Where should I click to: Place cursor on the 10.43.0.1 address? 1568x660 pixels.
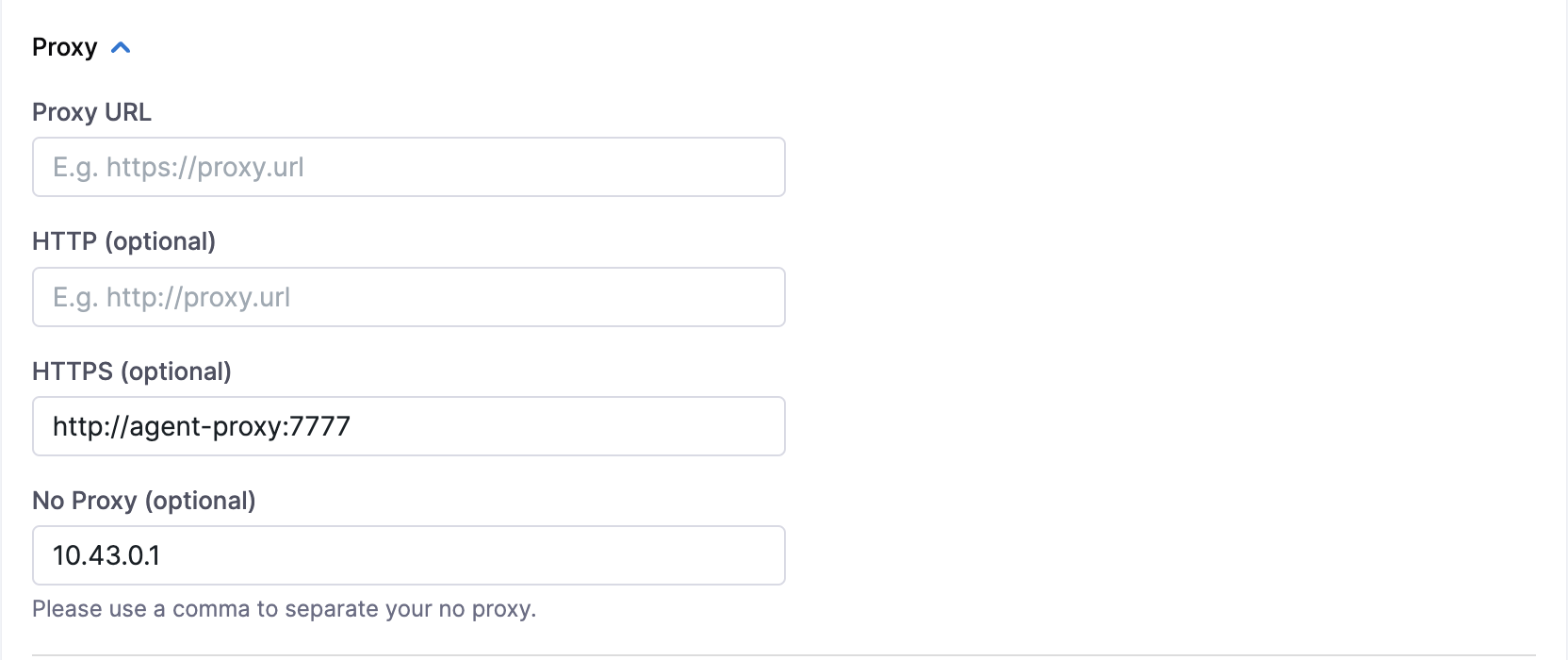(x=106, y=555)
